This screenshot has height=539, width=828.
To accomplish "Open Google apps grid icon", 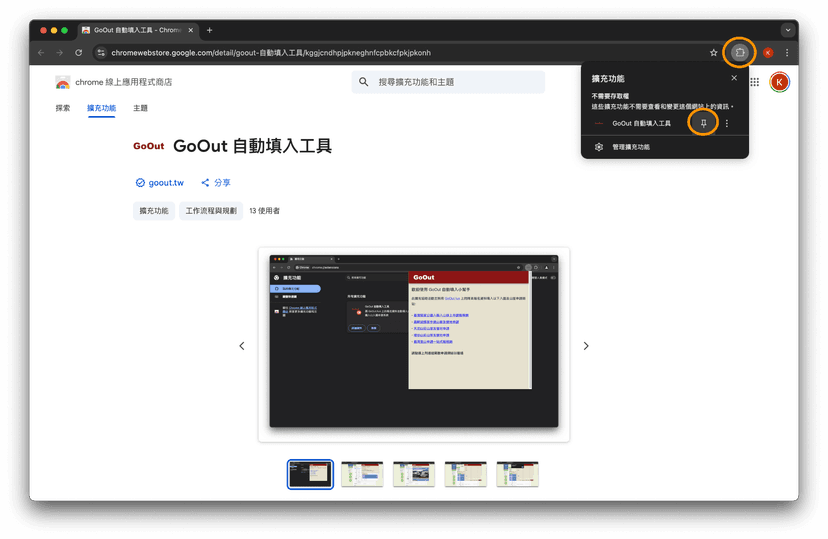I will pyautogui.click(x=755, y=82).
